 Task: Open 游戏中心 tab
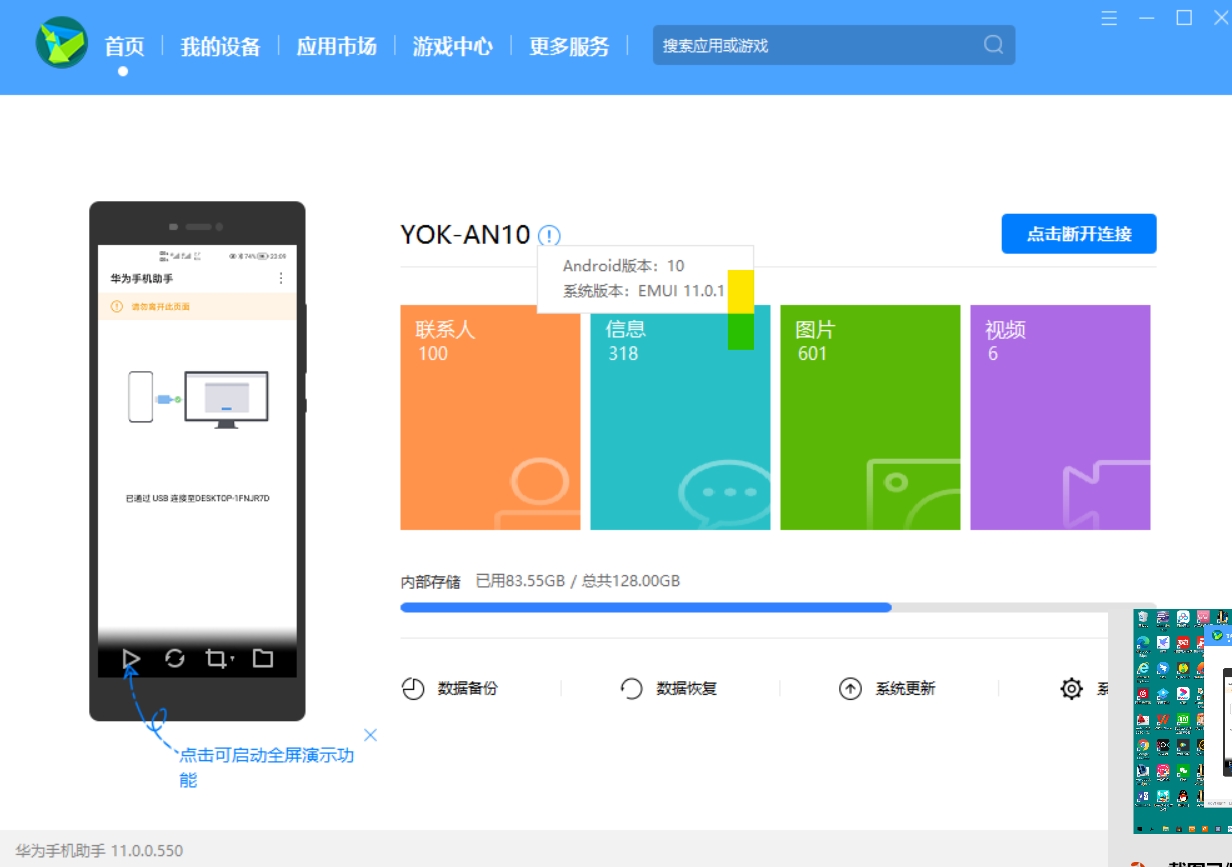coord(452,46)
